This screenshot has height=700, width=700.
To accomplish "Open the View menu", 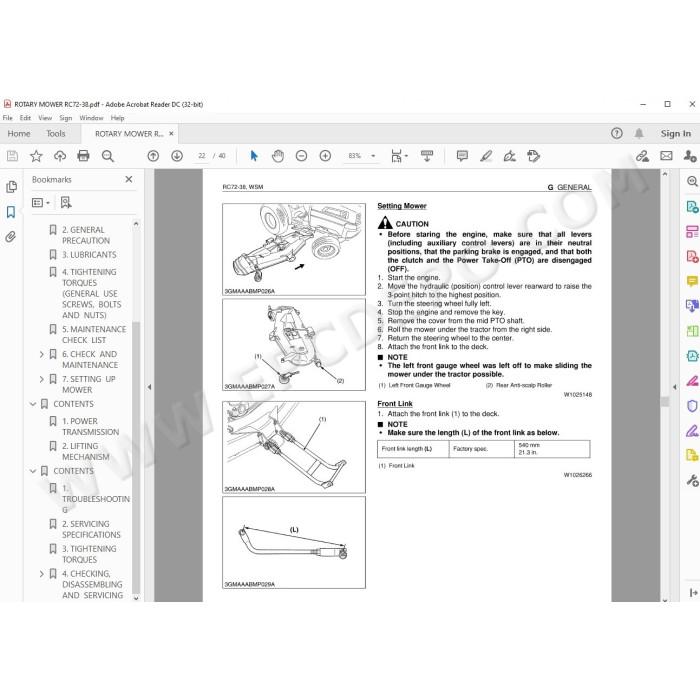I will 45,118.
